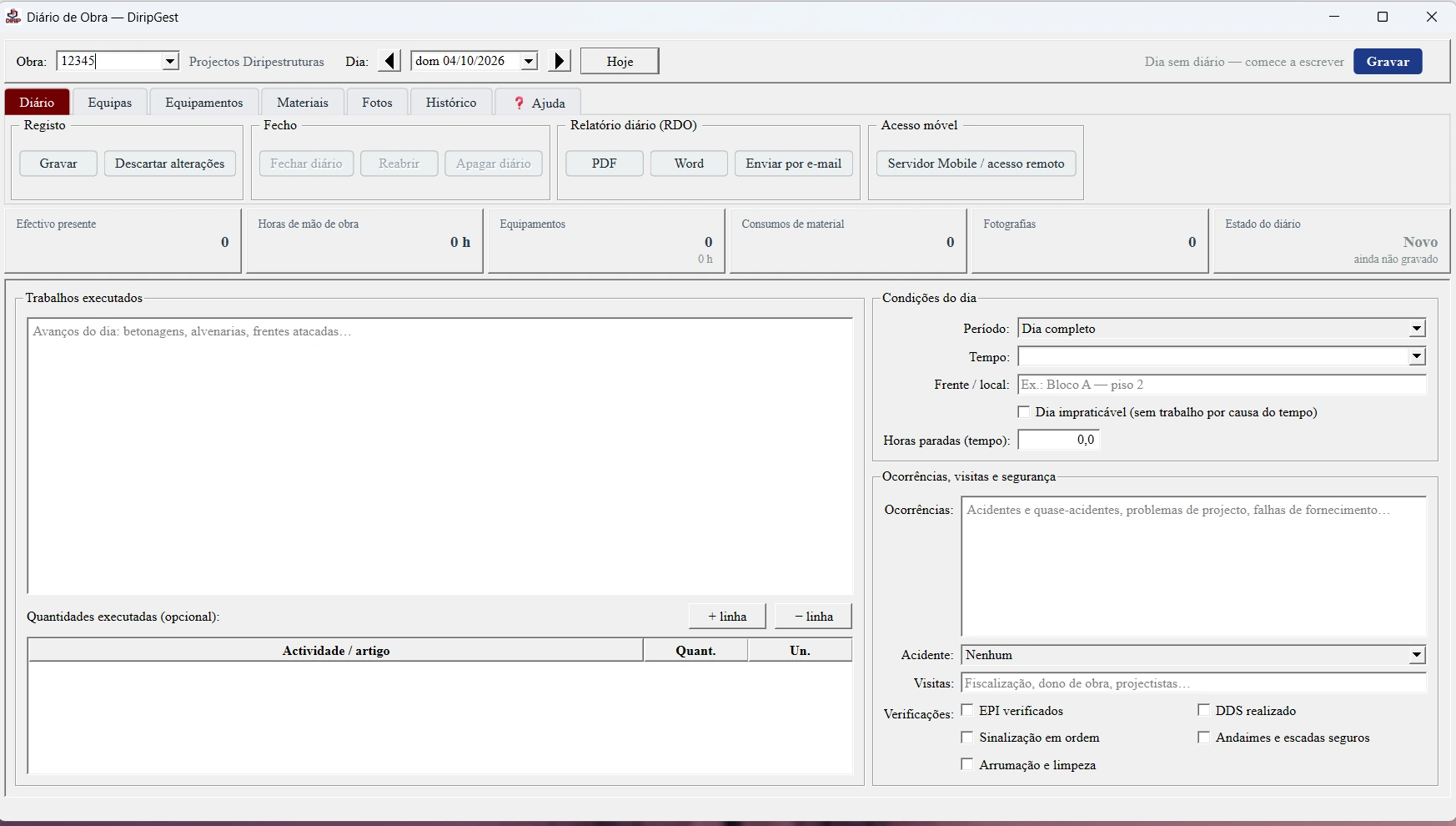Check Andaimes e escadas seguros
This screenshot has width=1456, height=826.
point(1204,738)
